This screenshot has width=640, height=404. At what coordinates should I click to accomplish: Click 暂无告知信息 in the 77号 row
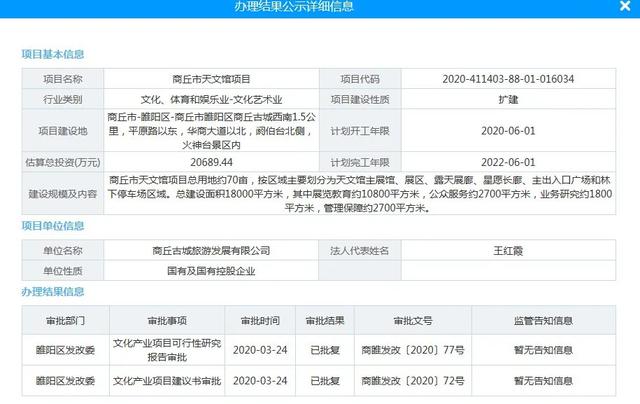pos(543,350)
